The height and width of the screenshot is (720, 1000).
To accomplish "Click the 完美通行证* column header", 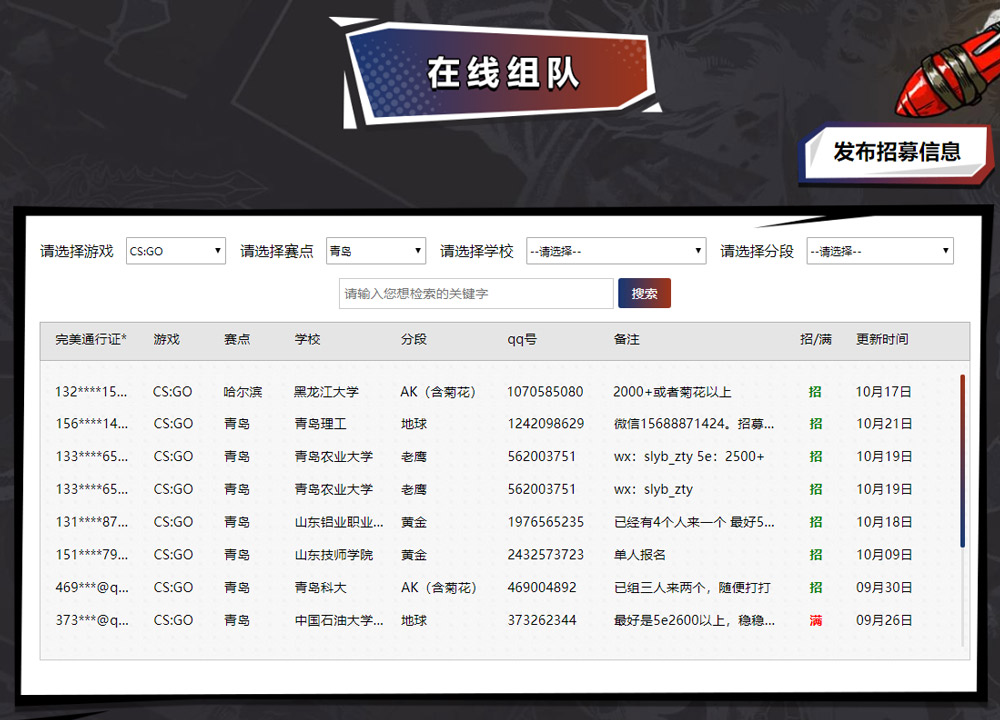I will pos(91,340).
